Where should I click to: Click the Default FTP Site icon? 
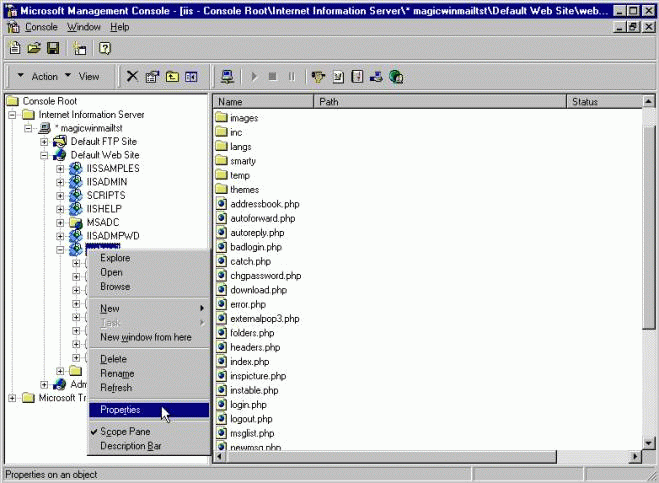(x=60, y=142)
